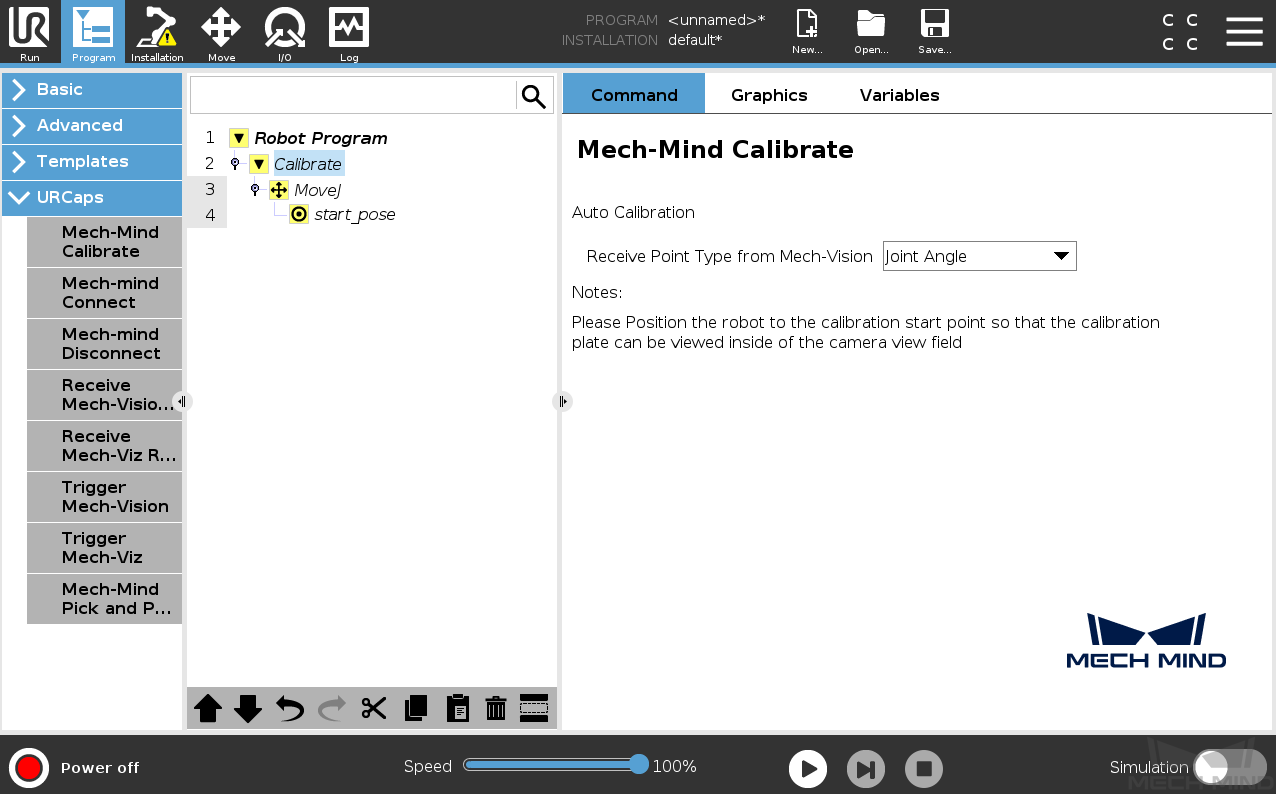This screenshot has width=1276, height=794.
Task: Move the selected node up
Action: (x=208, y=709)
